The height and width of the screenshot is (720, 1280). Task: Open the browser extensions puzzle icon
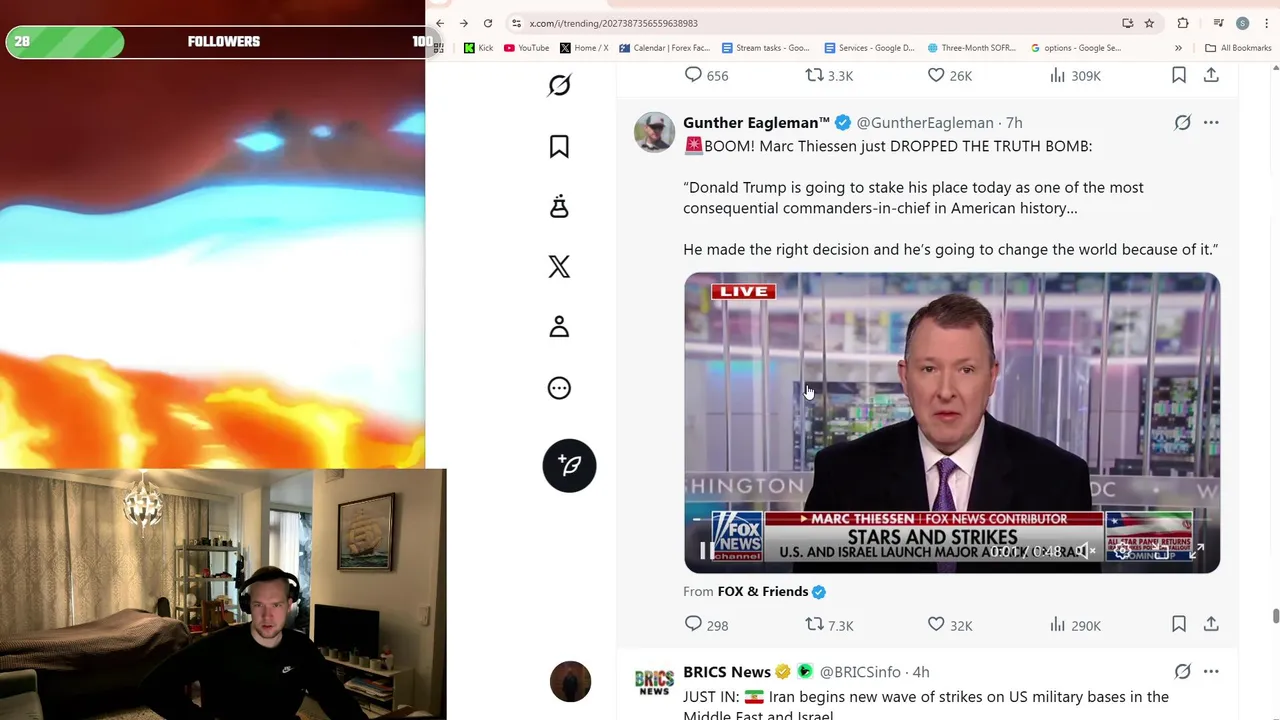pos(1183,23)
